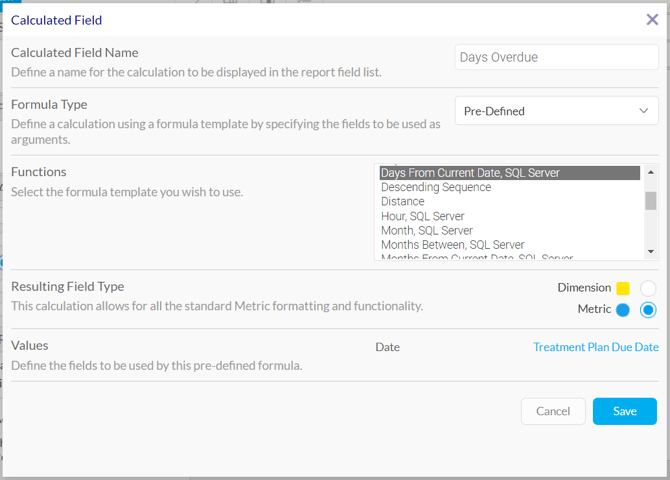Save the calculated field
670x480 pixels.
(x=624, y=411)
